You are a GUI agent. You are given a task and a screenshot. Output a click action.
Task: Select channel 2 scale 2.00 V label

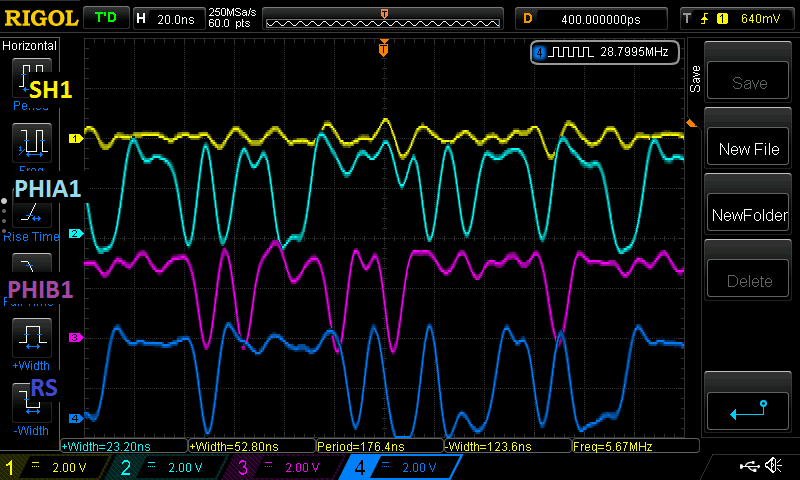click(186, 467)
